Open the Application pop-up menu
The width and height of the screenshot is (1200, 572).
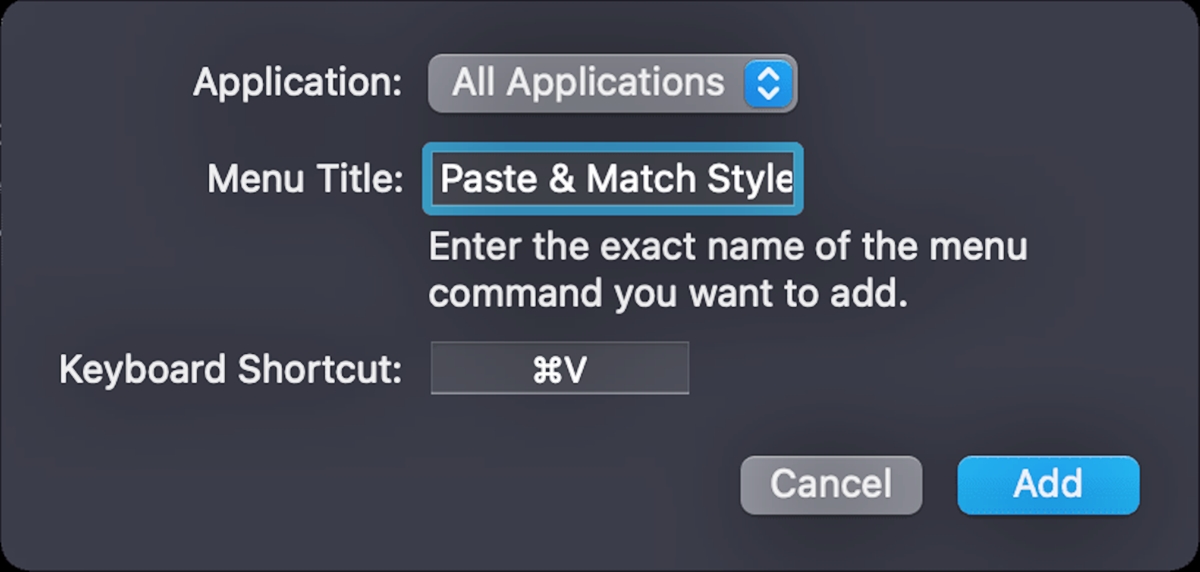[612, 83]
